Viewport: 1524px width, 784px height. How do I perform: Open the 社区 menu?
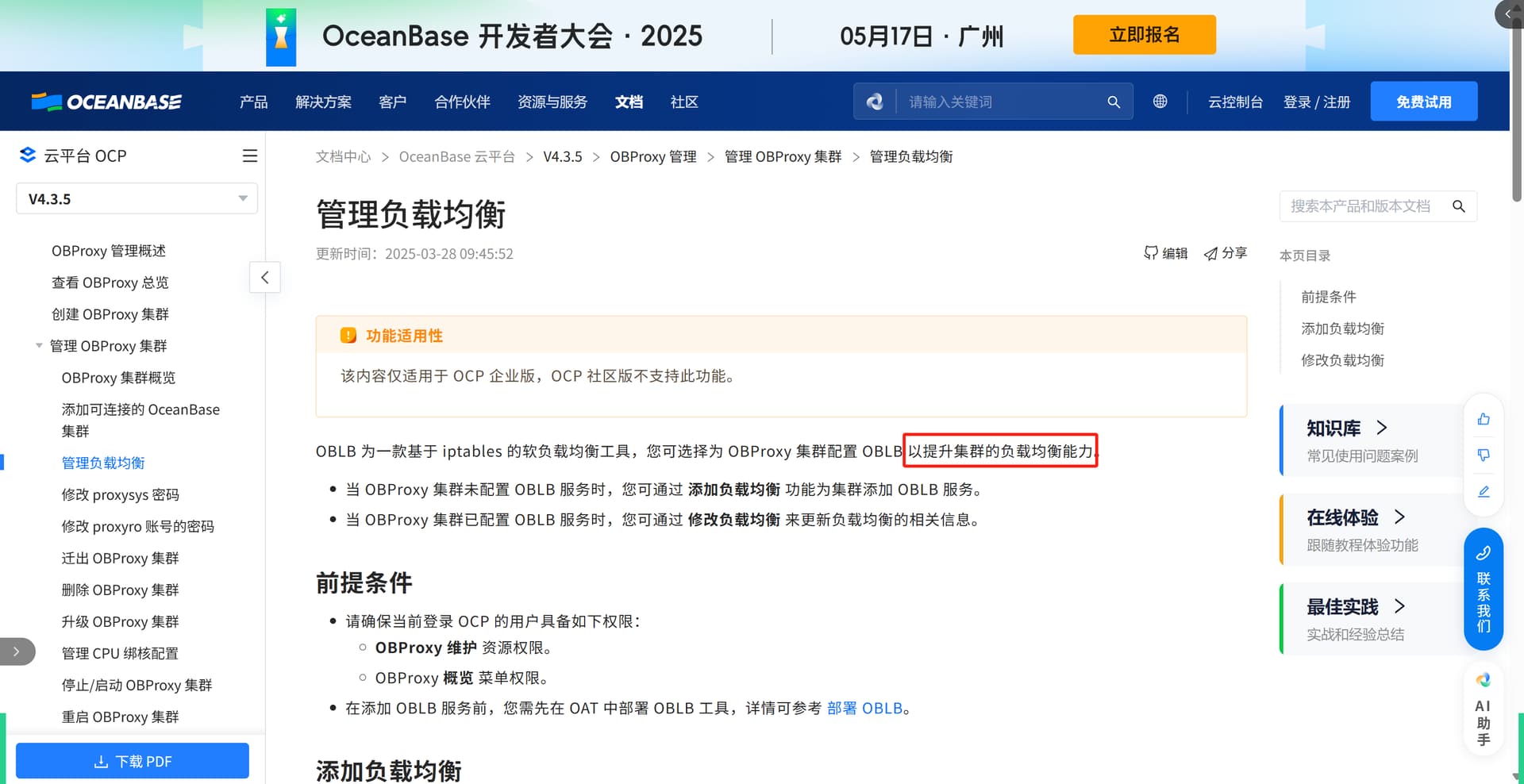684,102
